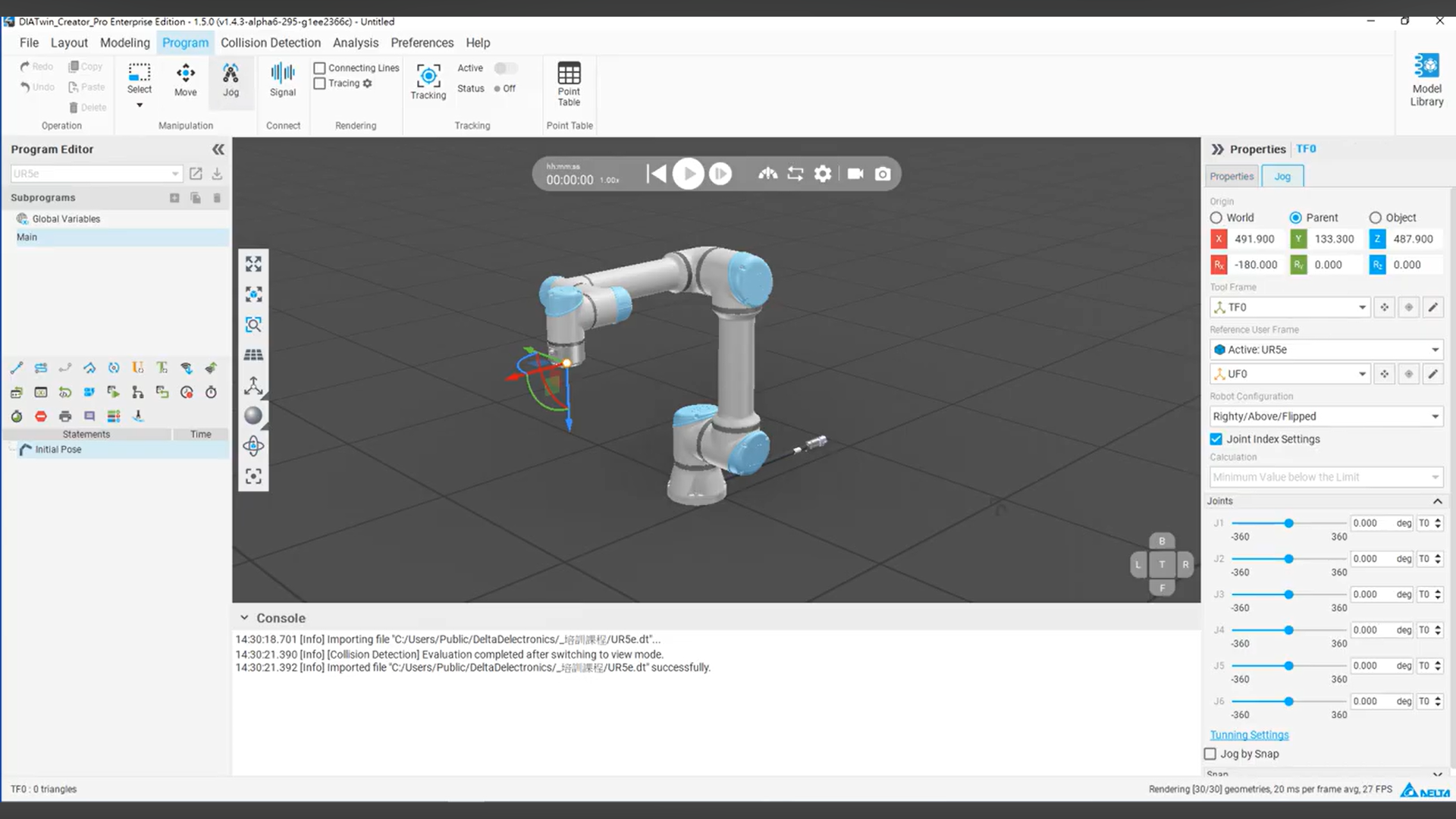Select Global Variables item
This screenshot has width=1456, height=819.
[x=66, y=219]
